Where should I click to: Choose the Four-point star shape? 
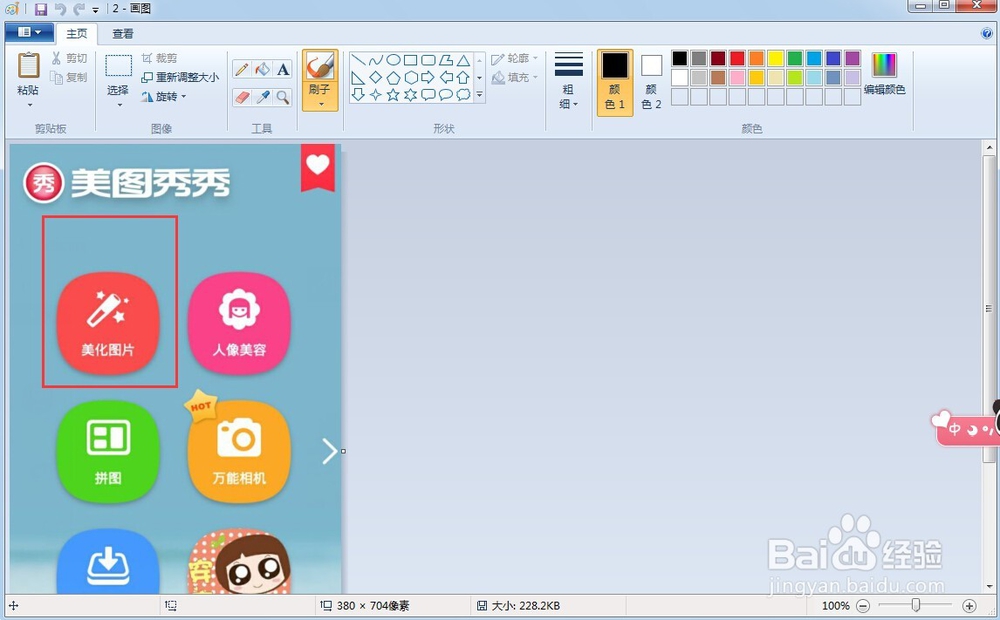point(376,94)
